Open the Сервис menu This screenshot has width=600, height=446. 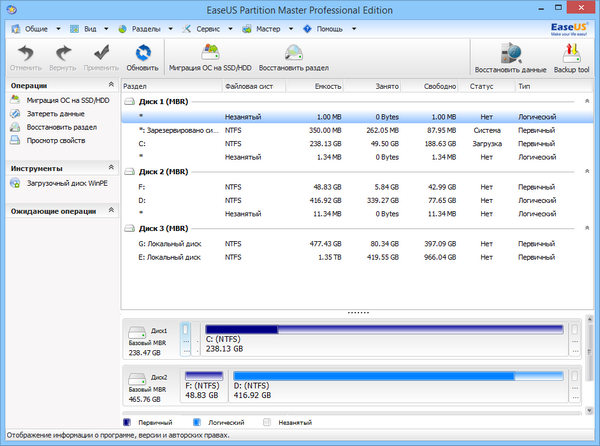pos(208,29)
